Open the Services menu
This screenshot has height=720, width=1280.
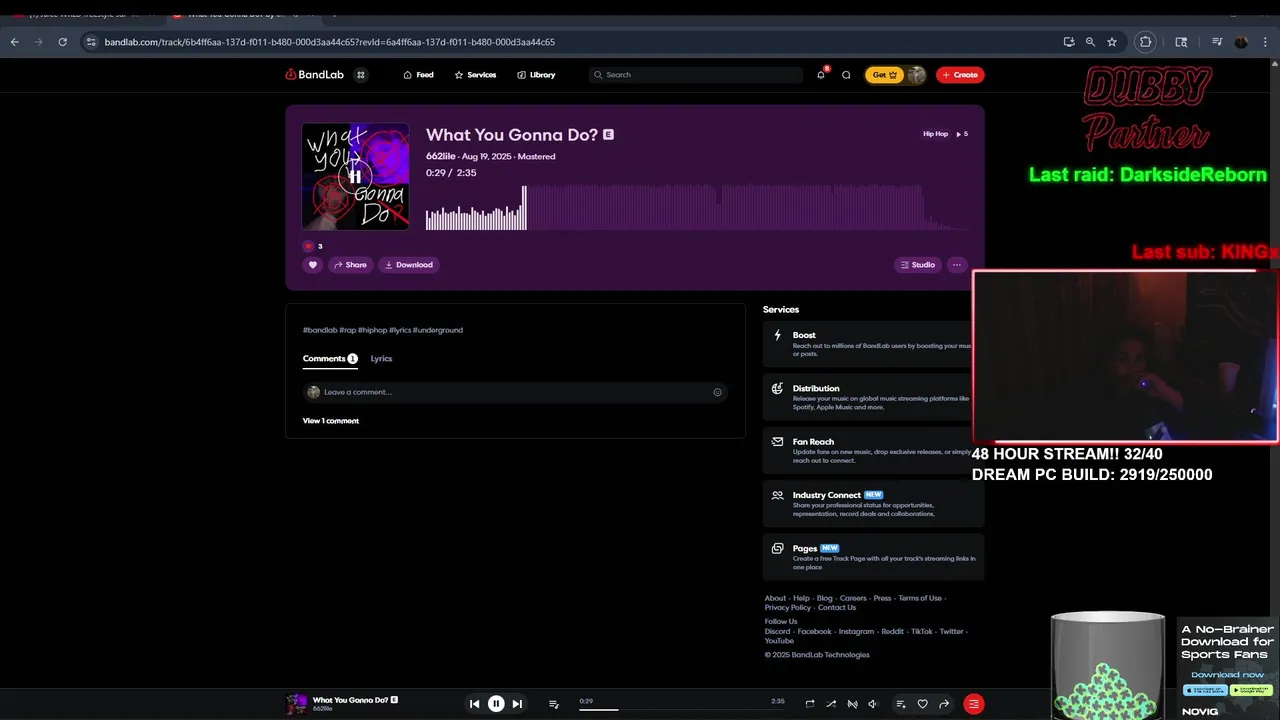pos(475,75)
